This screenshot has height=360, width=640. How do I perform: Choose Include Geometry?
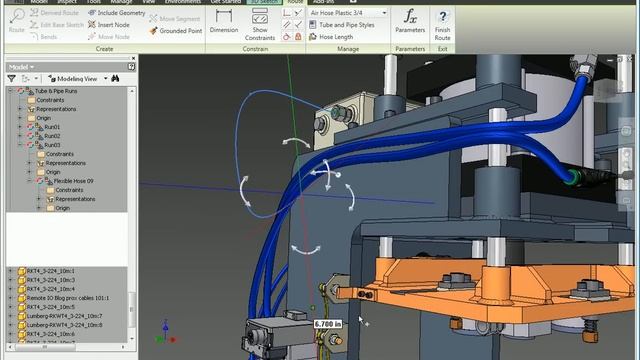(x=117, y=13)
